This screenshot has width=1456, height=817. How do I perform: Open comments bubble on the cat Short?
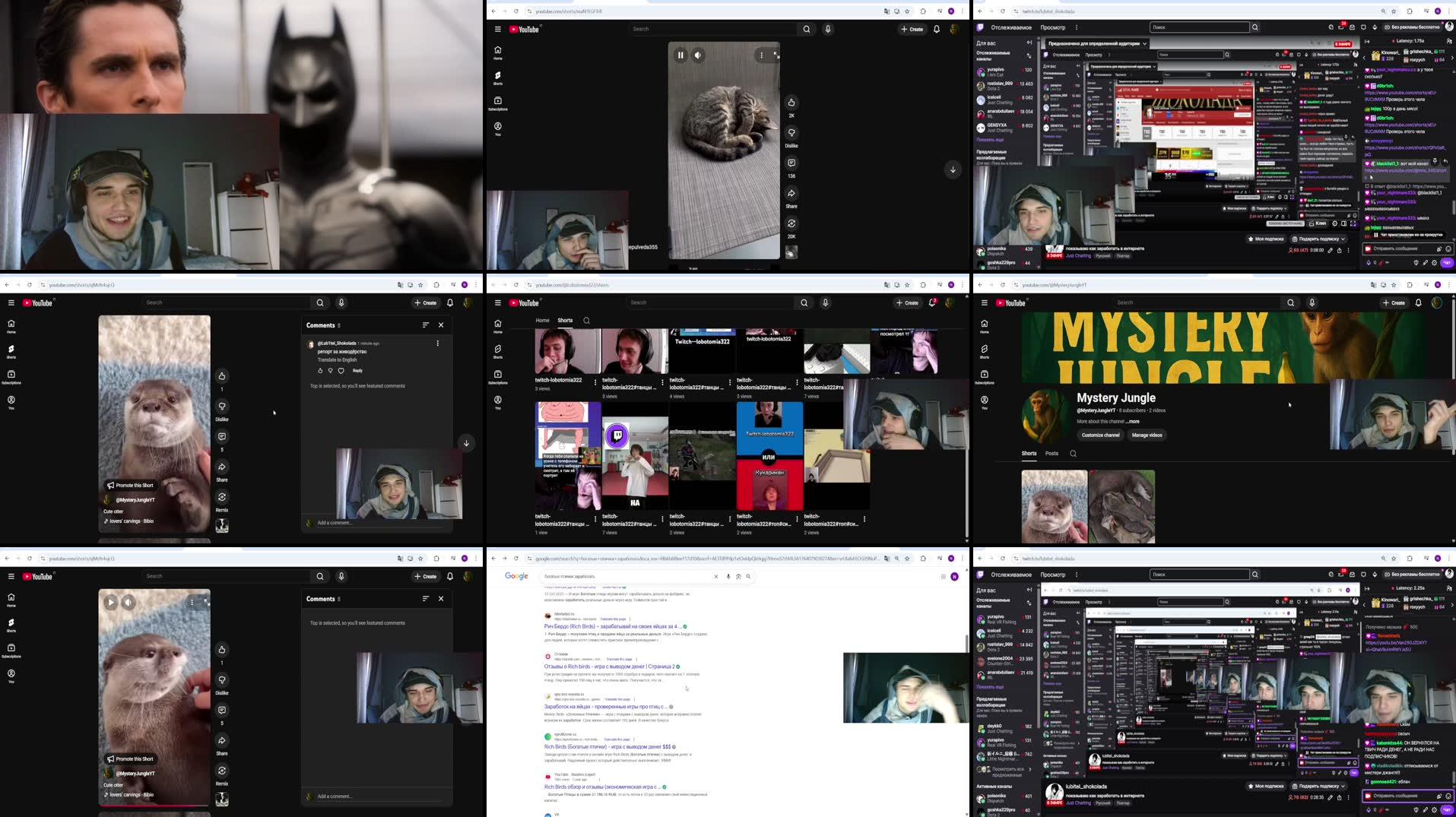point(791,164)
